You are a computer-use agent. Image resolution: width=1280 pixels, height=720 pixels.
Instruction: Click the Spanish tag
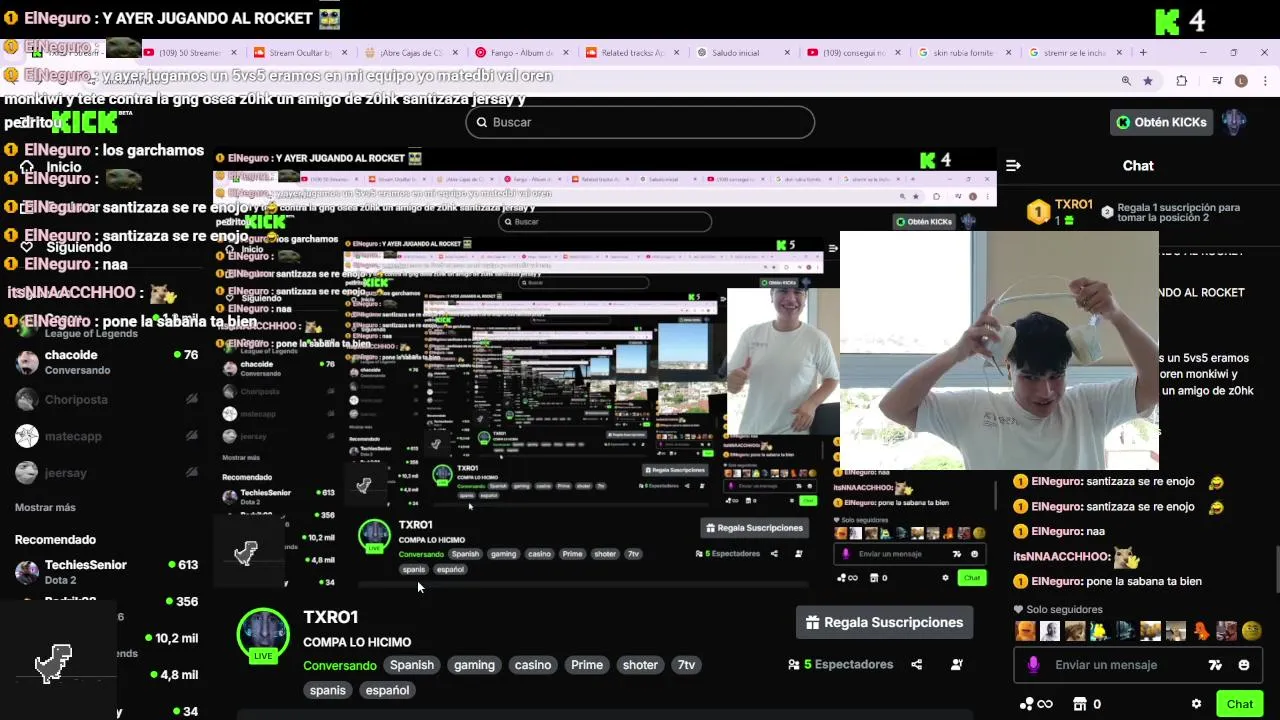tap(412, 665)
